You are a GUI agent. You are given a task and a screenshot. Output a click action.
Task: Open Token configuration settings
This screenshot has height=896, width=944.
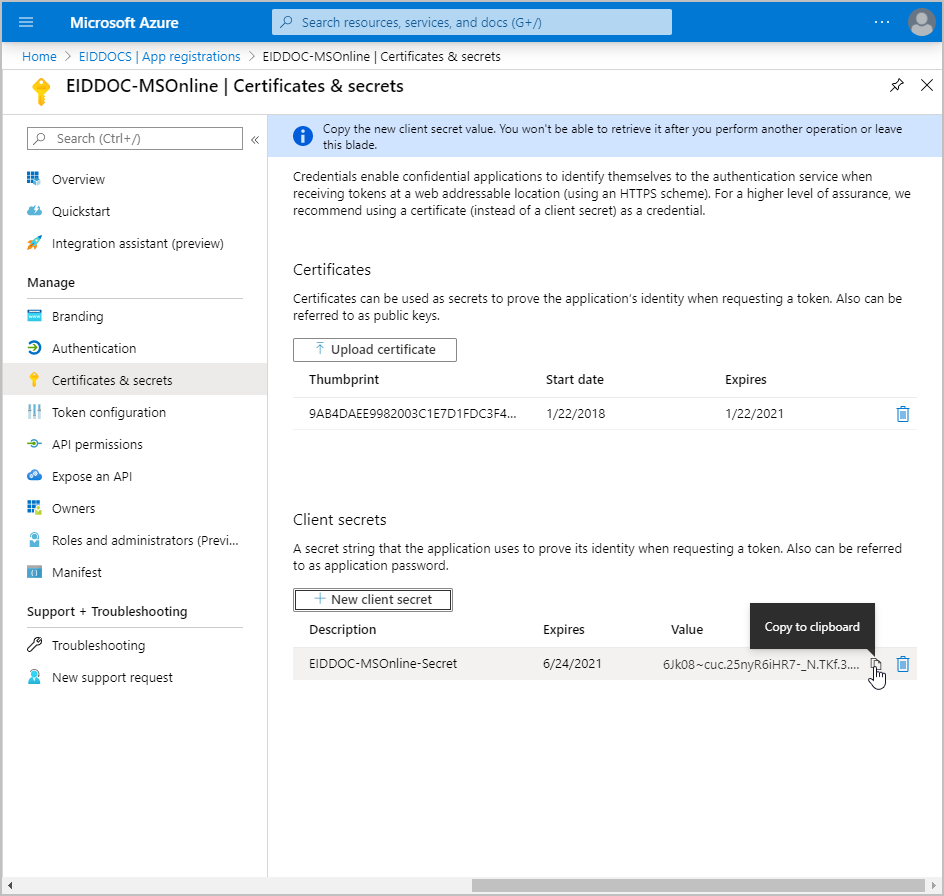(x=108, y=413)
